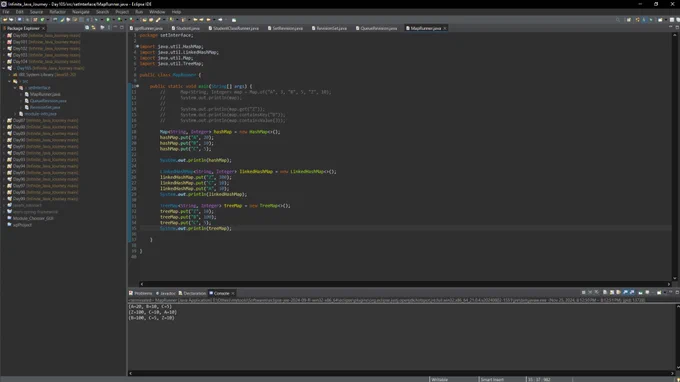
Task: Fold the import statements block
Action: [137, 46]
